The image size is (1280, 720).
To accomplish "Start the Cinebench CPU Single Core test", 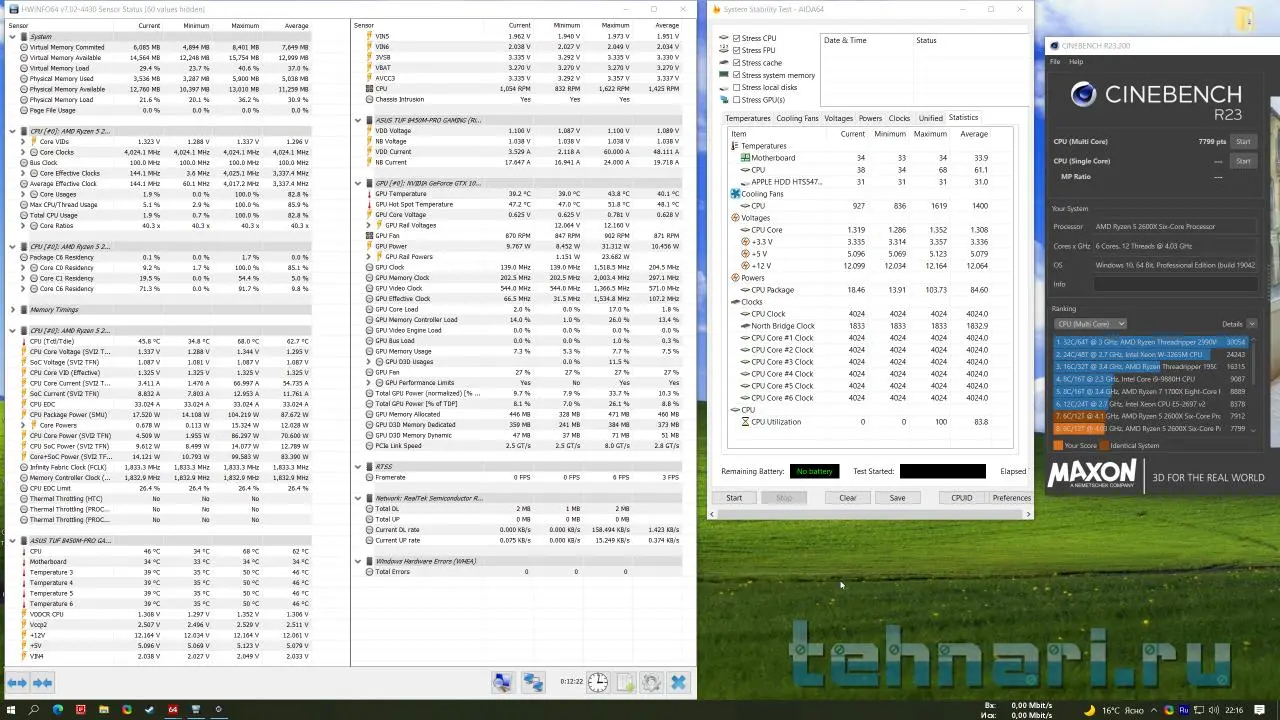I will click(1243, 161).
